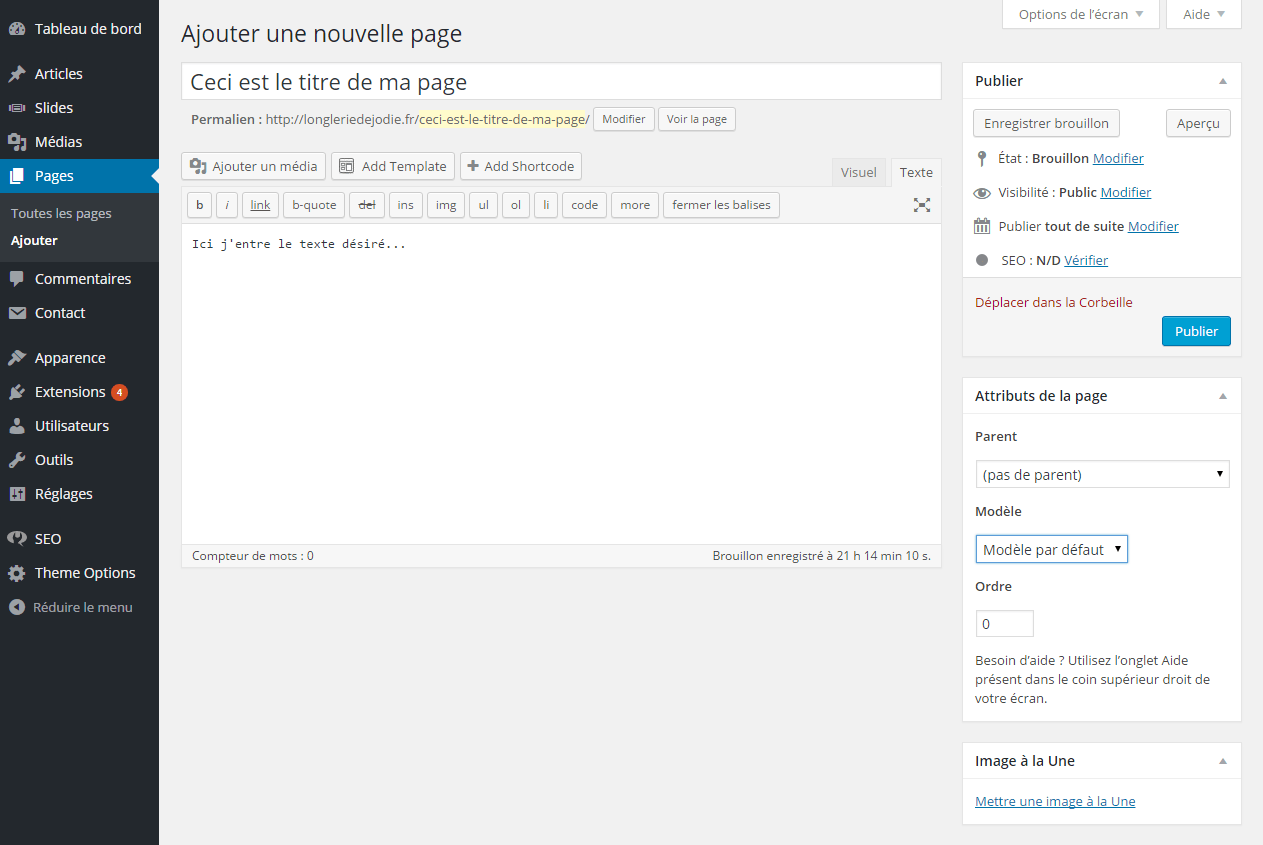Switch to the Visuel editor tab
Screen dimensions: 1263x845
click(x=858, y=172)
